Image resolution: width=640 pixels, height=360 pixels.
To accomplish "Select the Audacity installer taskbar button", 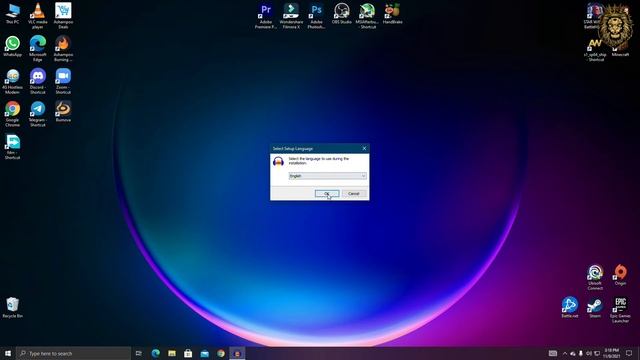I will click(x=237, y=353).
